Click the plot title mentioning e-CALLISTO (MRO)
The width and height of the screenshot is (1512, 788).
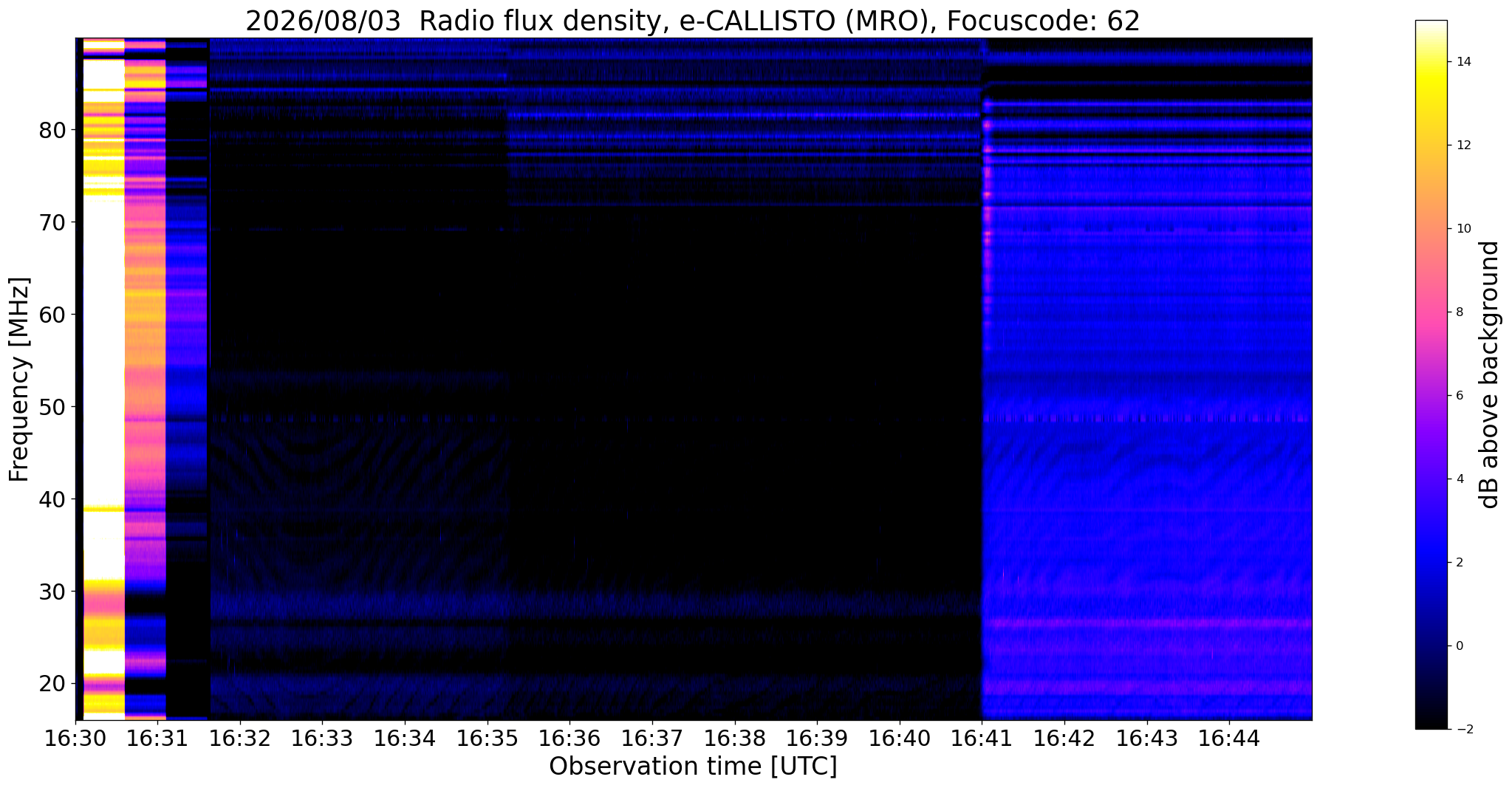pos(693,21)
